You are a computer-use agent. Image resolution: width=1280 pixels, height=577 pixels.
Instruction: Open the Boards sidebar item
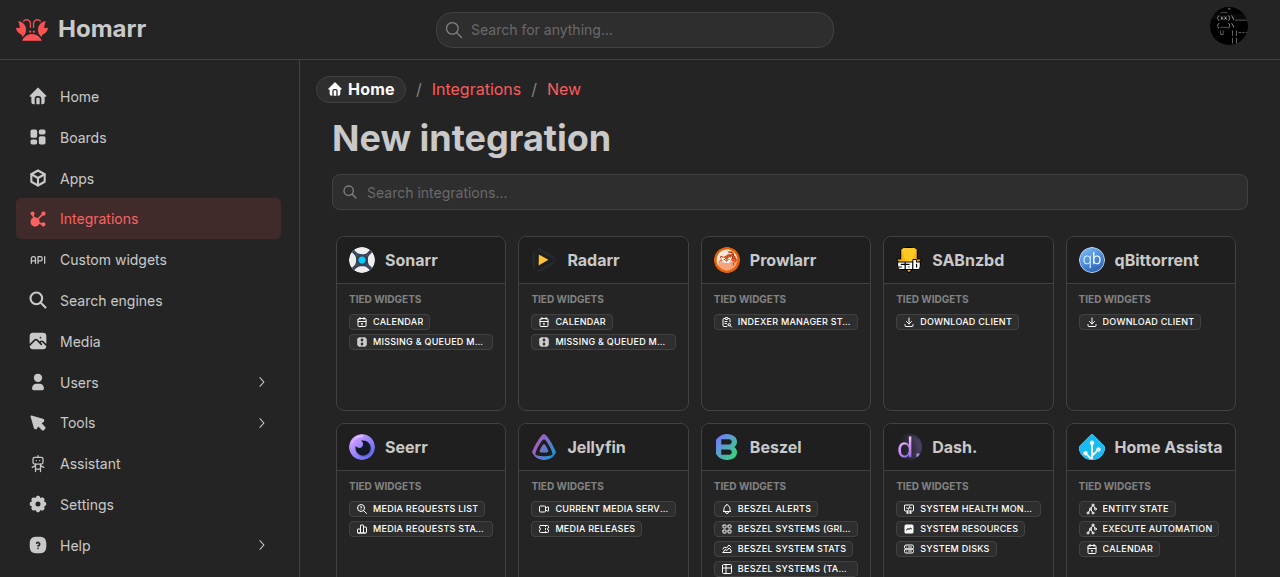(x=148, y=138)
